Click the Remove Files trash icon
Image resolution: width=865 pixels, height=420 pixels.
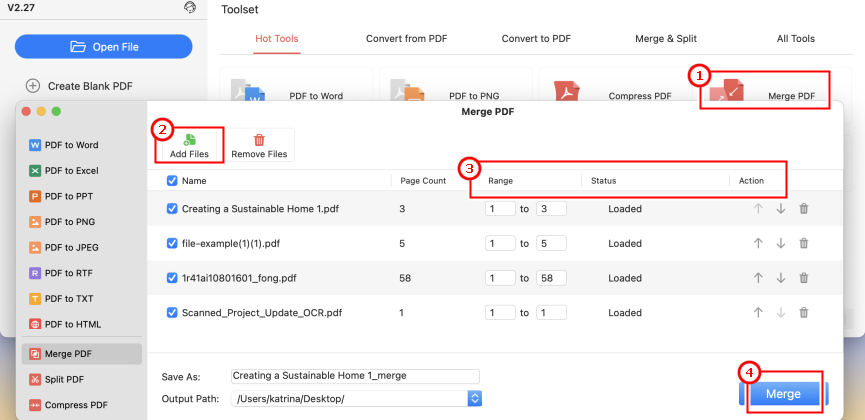[259, 140]
